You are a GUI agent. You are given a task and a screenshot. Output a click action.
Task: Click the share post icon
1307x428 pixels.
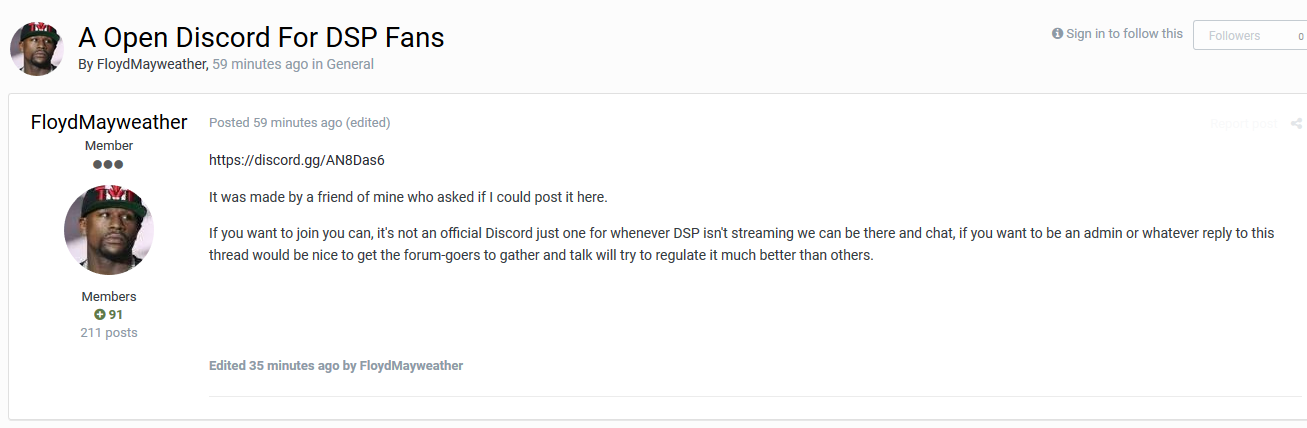coord(1296,124)
